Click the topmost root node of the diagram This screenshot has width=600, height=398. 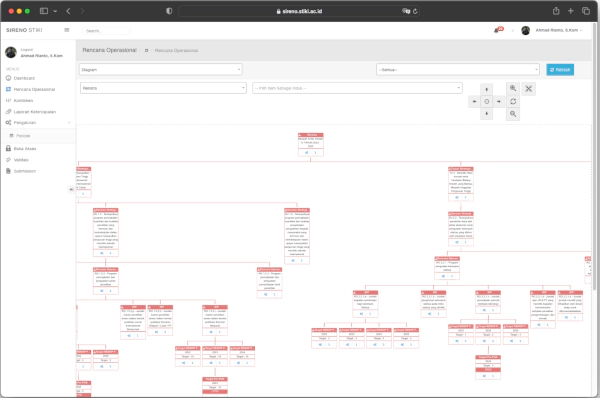pos(311,144)
